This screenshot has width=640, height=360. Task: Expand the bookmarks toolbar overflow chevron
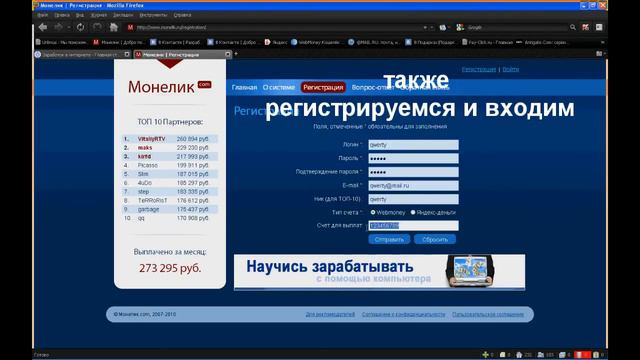click(602, 42)
